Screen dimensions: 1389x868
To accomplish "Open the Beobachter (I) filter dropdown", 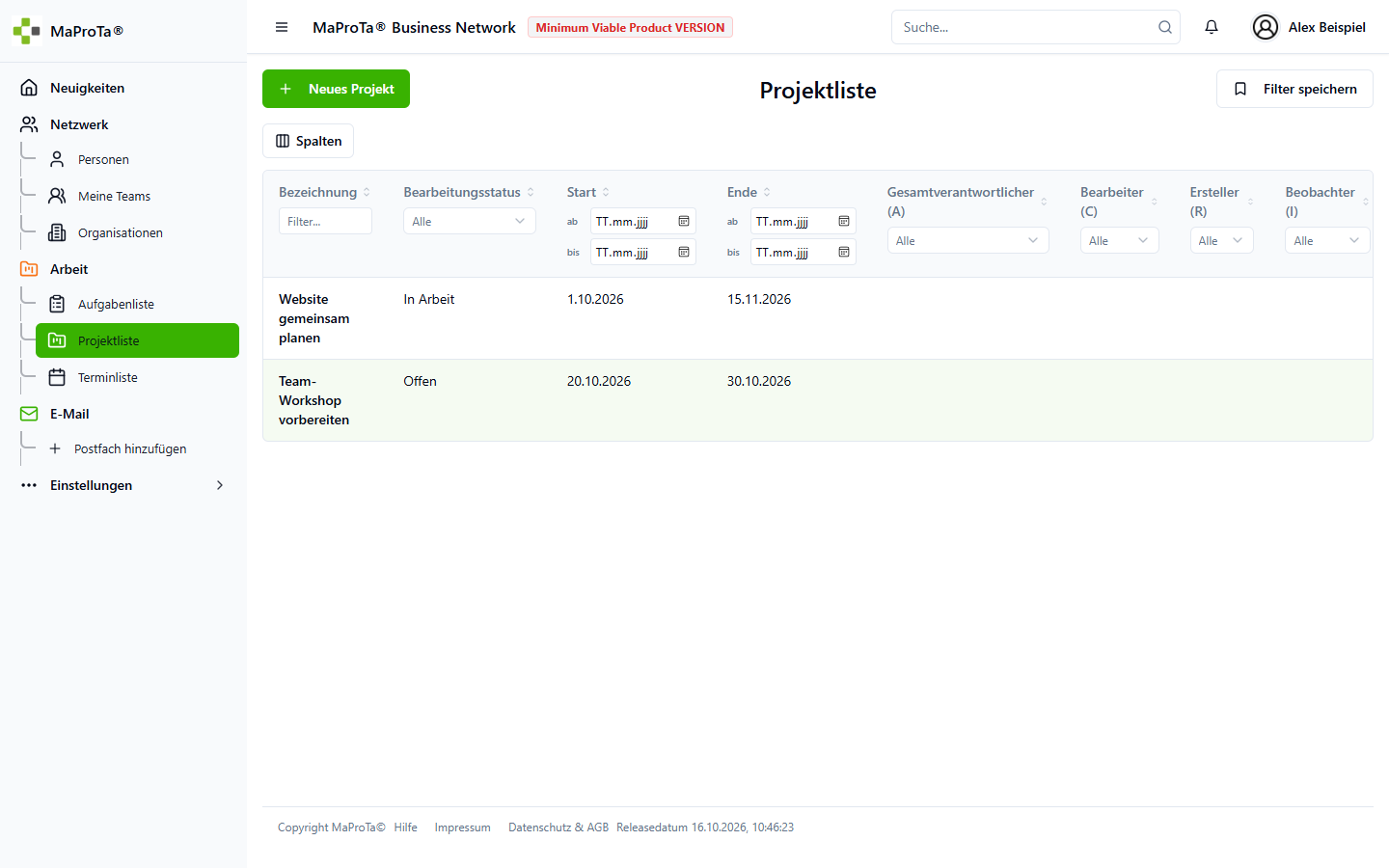I will coord(1327,240).
